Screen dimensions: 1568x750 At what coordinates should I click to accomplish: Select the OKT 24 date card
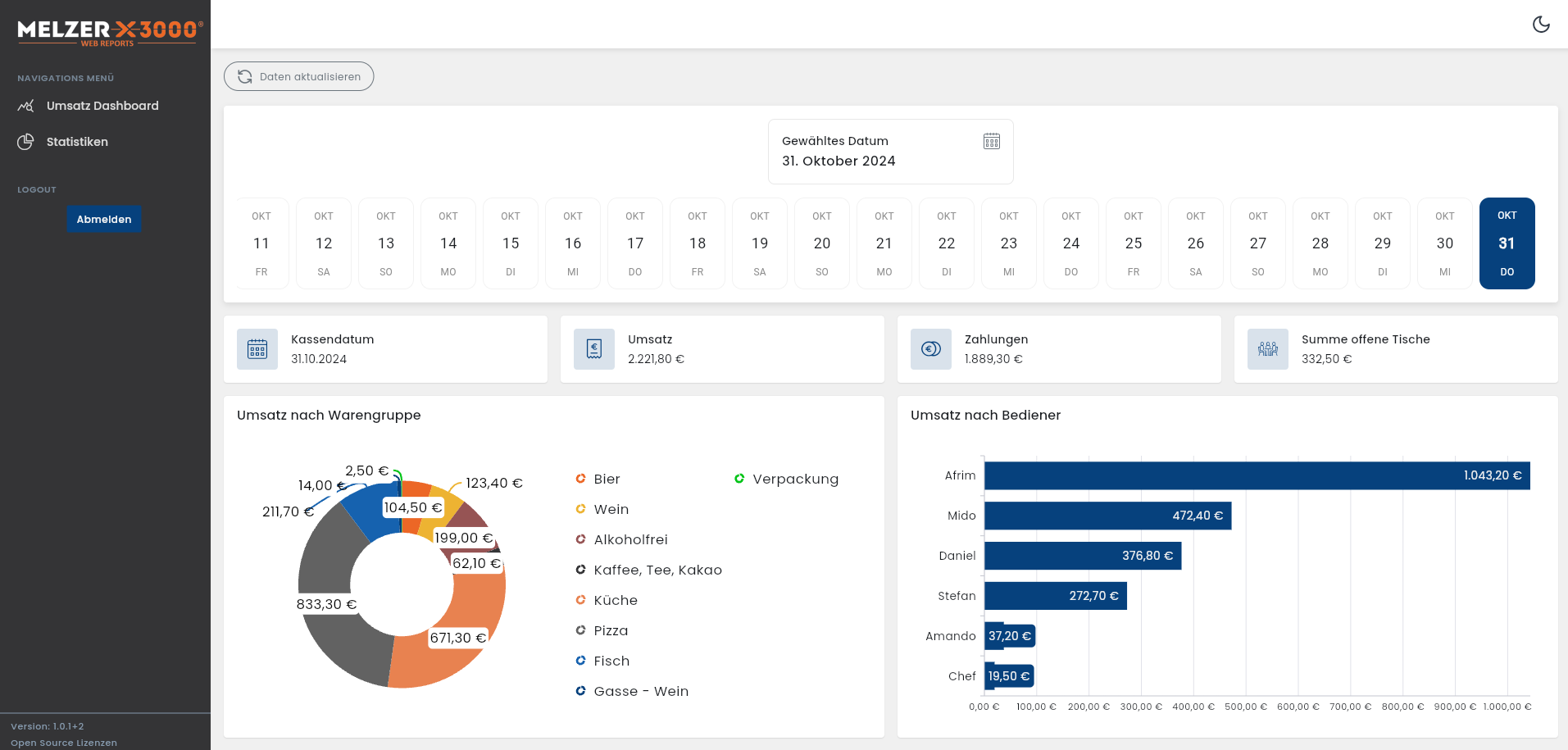click(x=1070, y=243)
